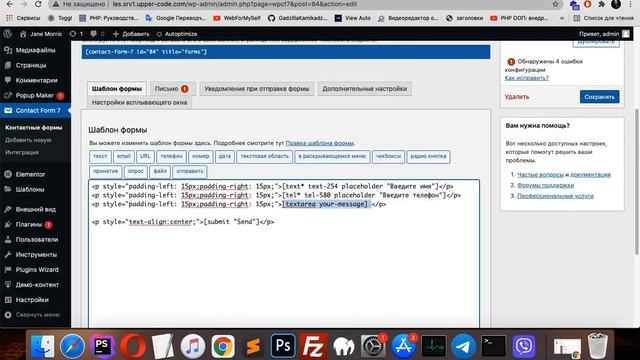The image size is (640, 360).
Task: Open the Trash in dock
Action: point(598,346)
